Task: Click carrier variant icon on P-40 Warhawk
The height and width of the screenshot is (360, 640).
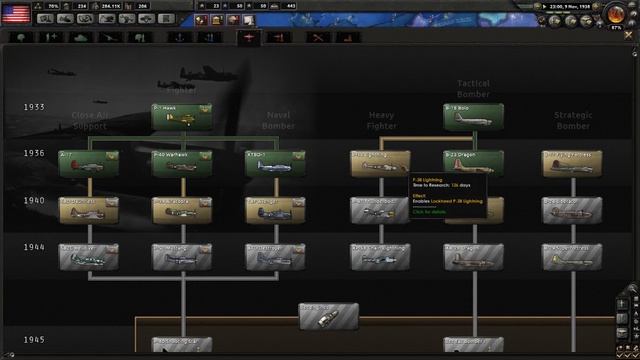Action: 205,156
